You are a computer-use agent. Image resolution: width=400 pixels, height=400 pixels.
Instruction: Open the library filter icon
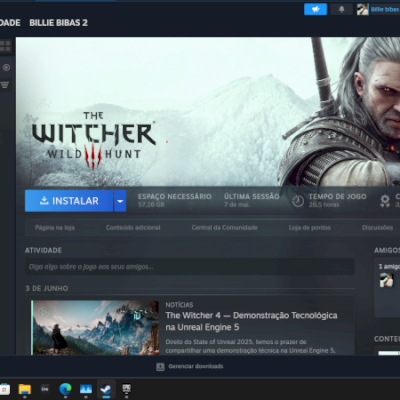click(5, 85)
